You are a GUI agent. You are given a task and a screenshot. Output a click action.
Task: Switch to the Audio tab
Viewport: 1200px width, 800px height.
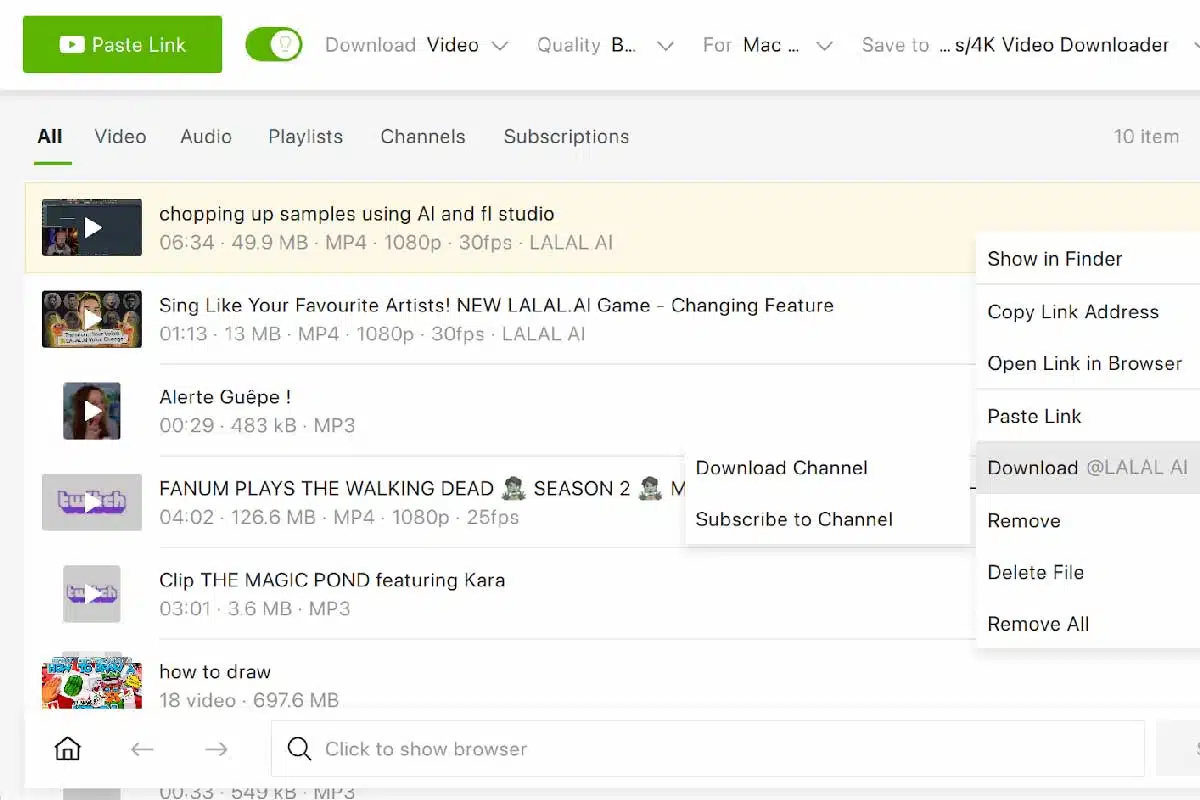point(206,137)
